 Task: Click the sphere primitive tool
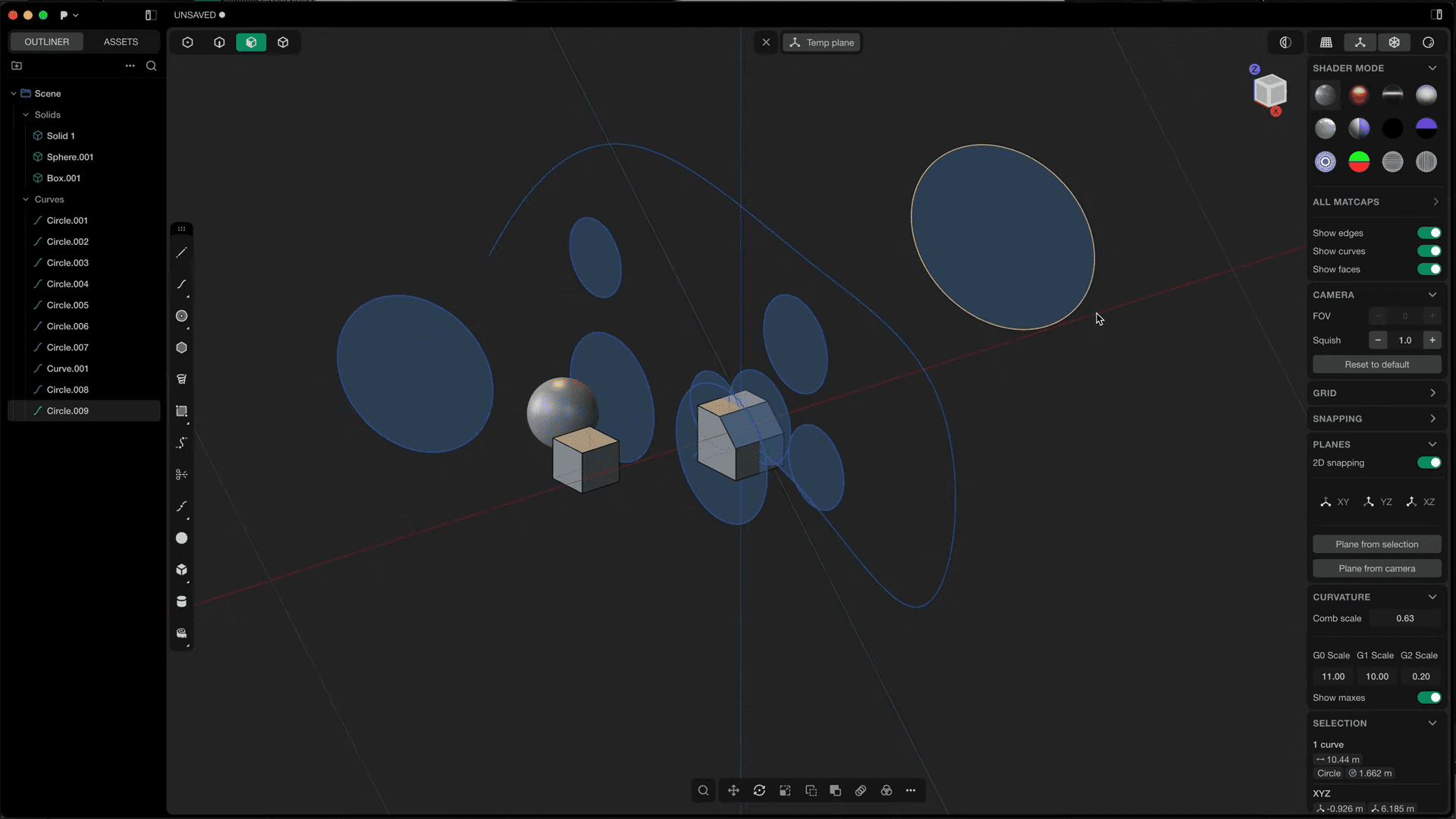pyautogui.click(x=181, y=538)
